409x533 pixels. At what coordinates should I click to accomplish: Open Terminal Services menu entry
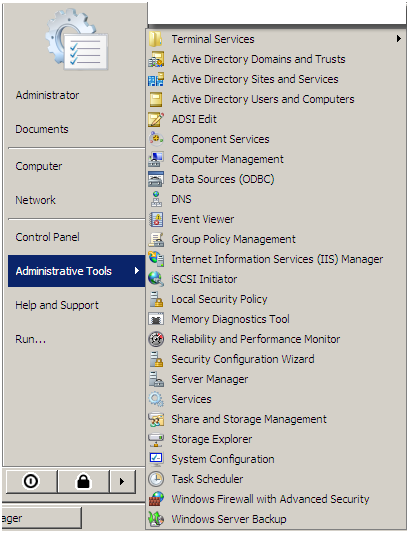[x=276, y=39]
